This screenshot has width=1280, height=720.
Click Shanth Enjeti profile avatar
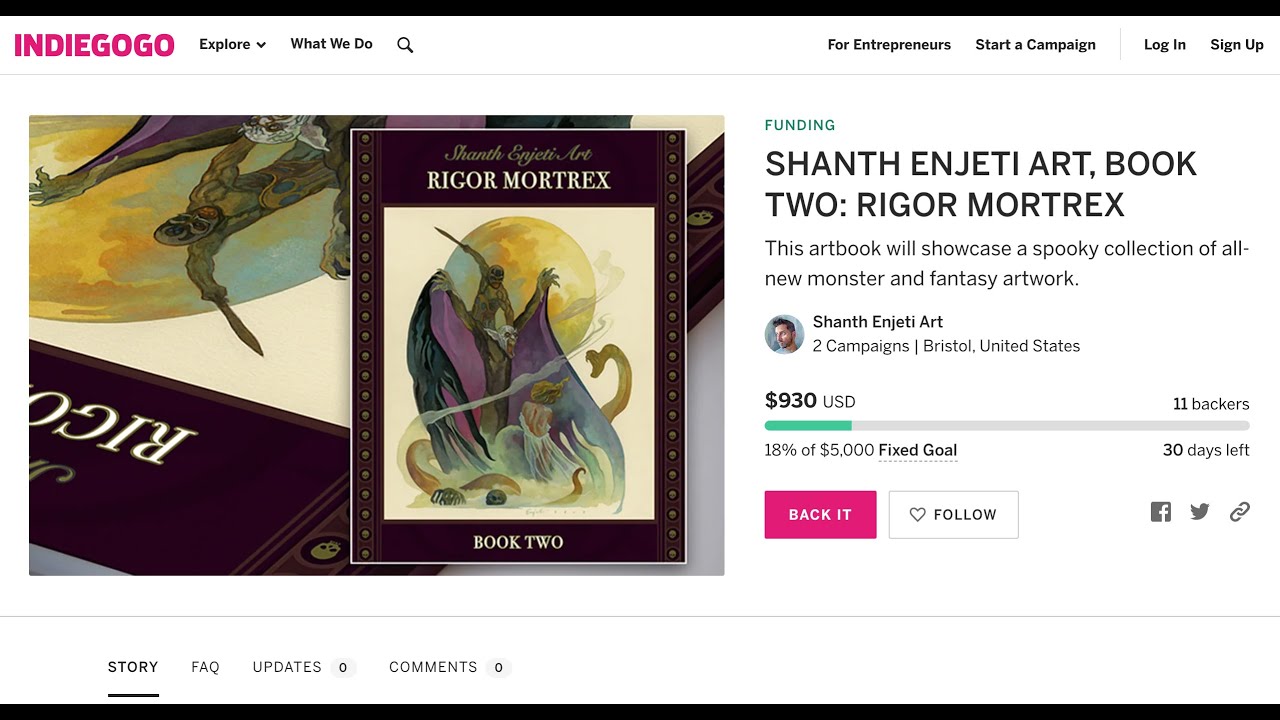click(x=784, y=334)
